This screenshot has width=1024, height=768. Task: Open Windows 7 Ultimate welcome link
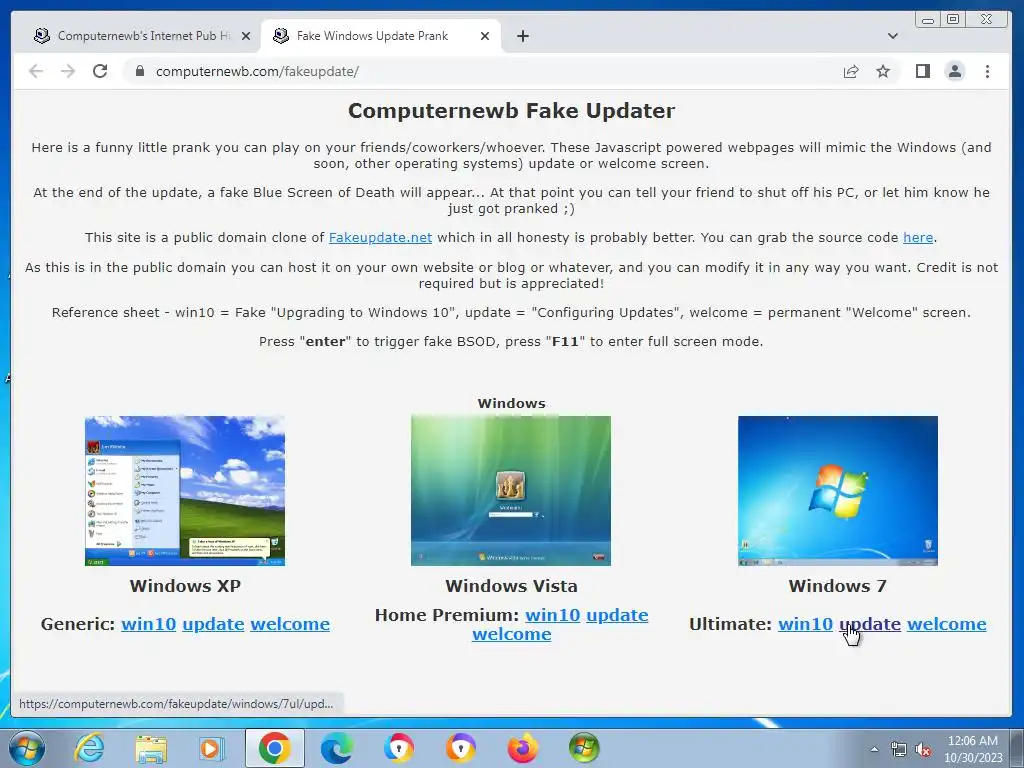click(947, 624)
